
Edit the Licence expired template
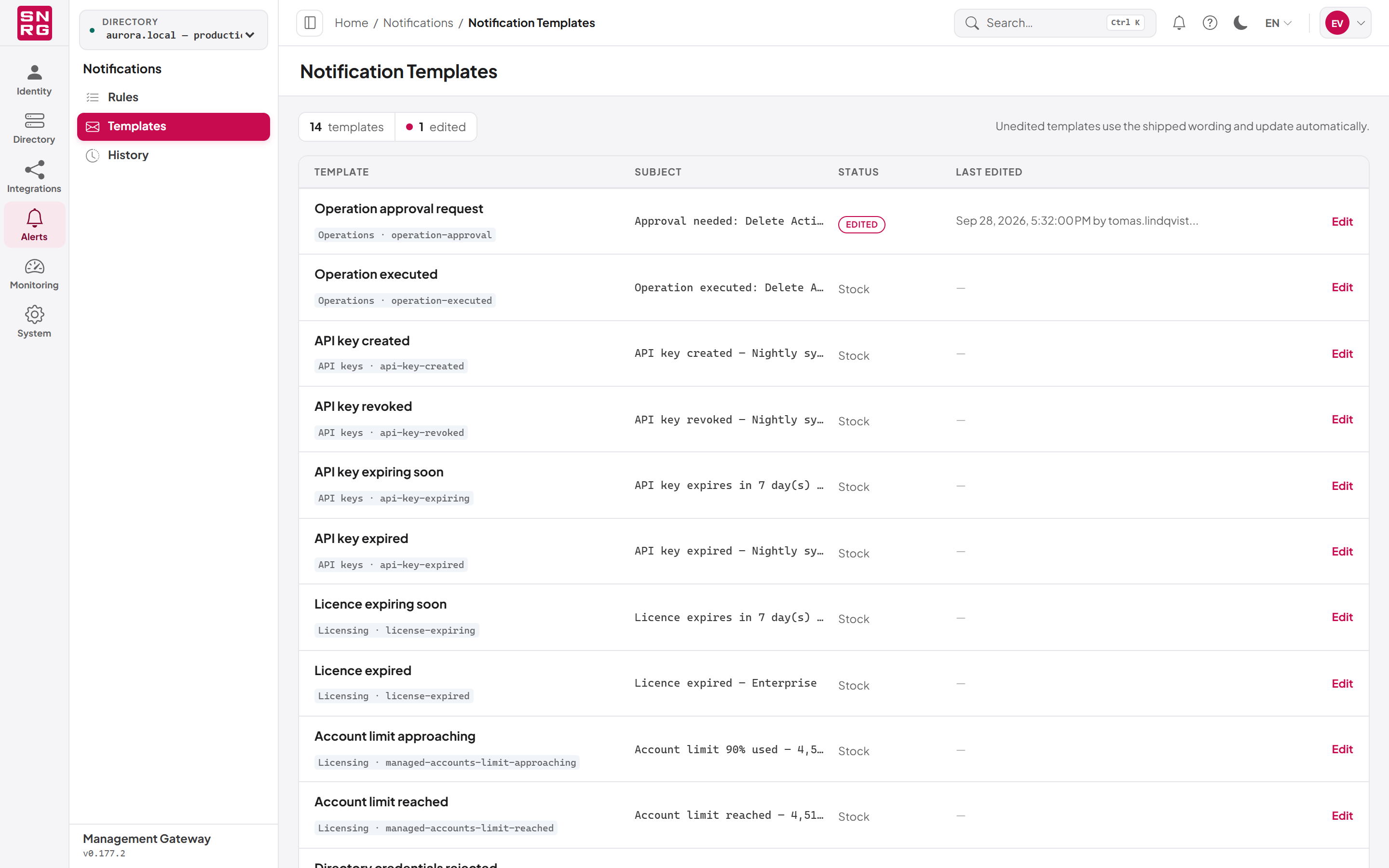pyautogui.click(x=1342, y=683)
